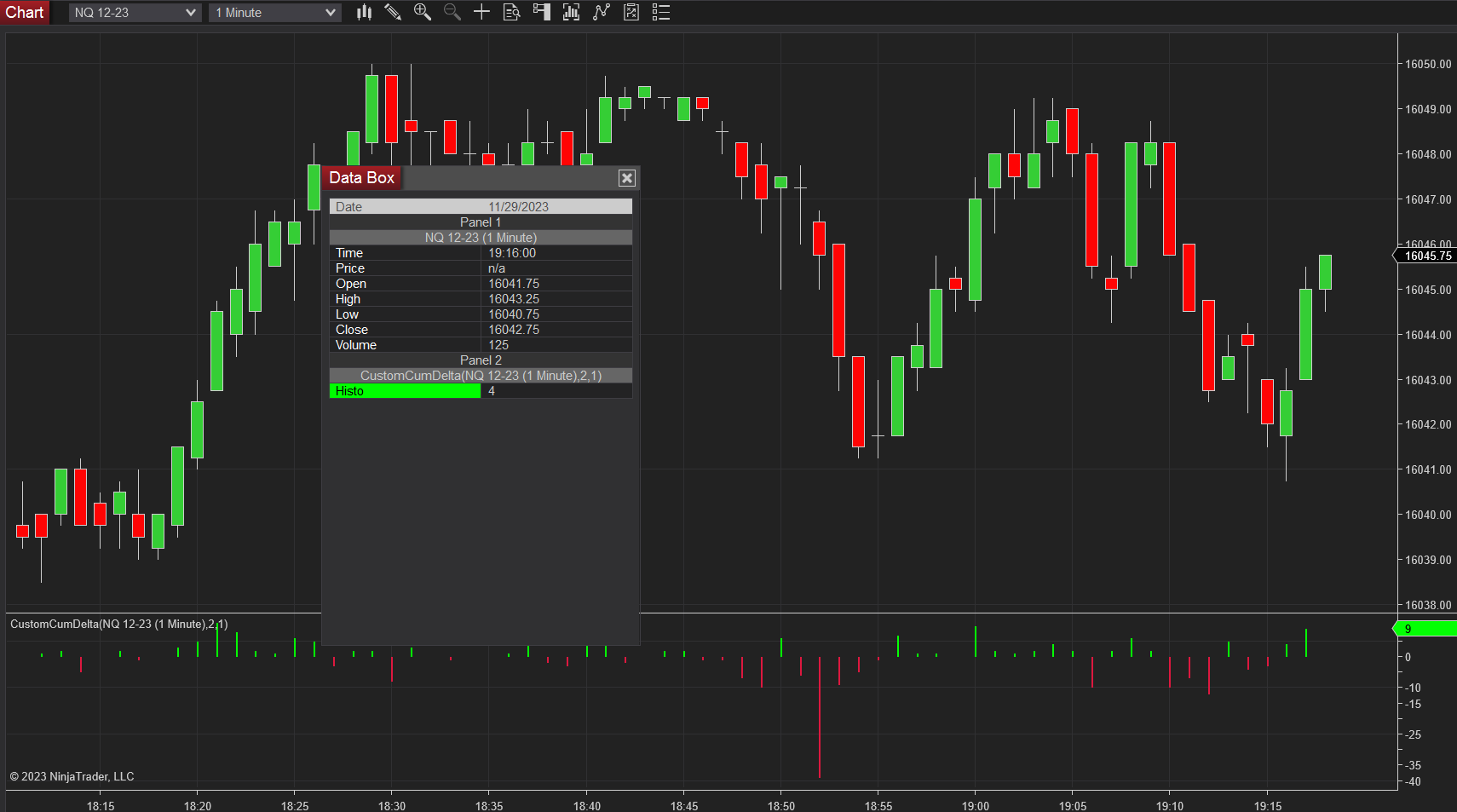The height and width of the screenshot is (812, 1457).
Task: Click the zoom out magnifier icon
Action: 452,12
